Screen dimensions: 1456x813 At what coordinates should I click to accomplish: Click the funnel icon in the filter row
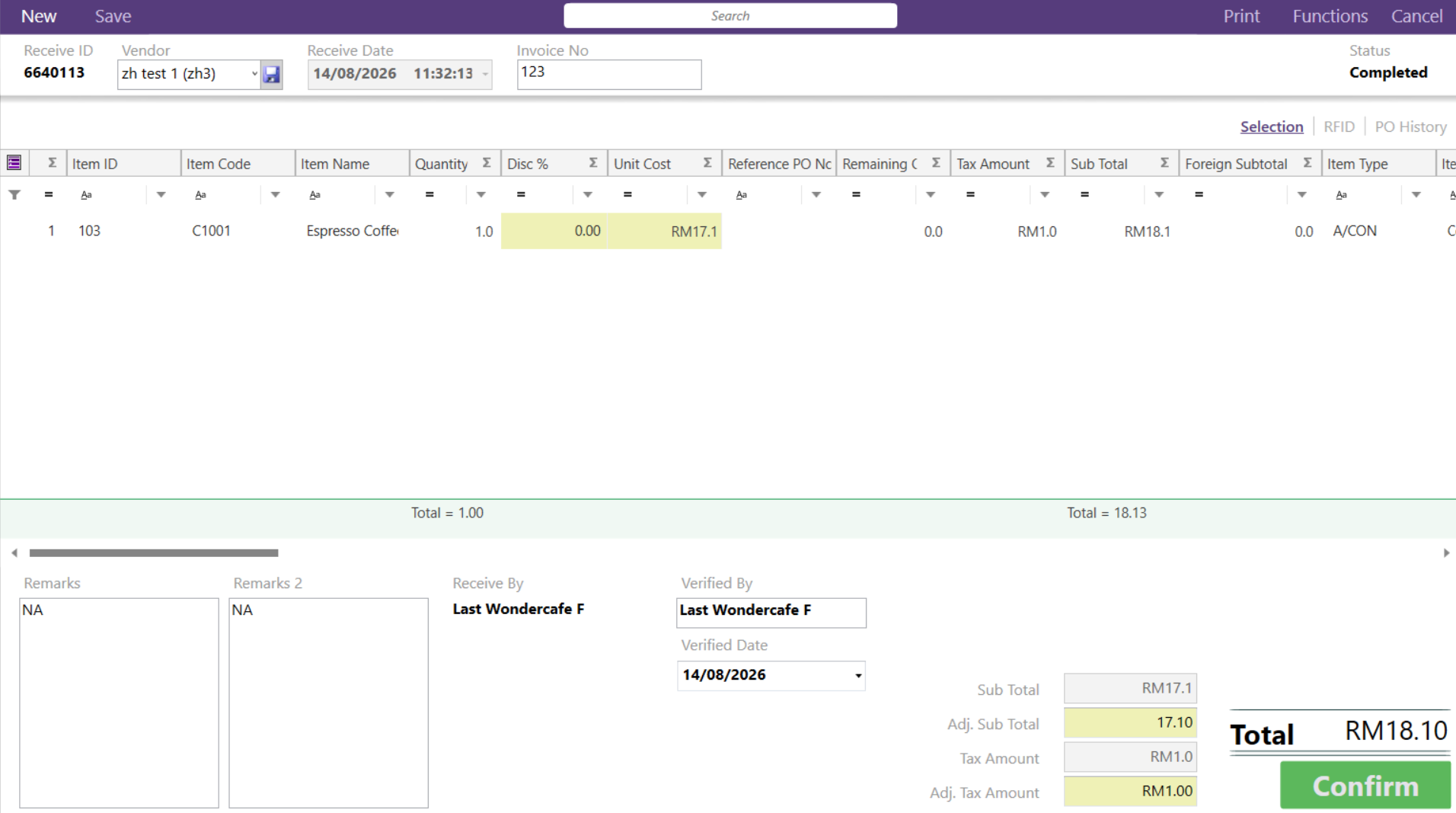coord(14,194)
